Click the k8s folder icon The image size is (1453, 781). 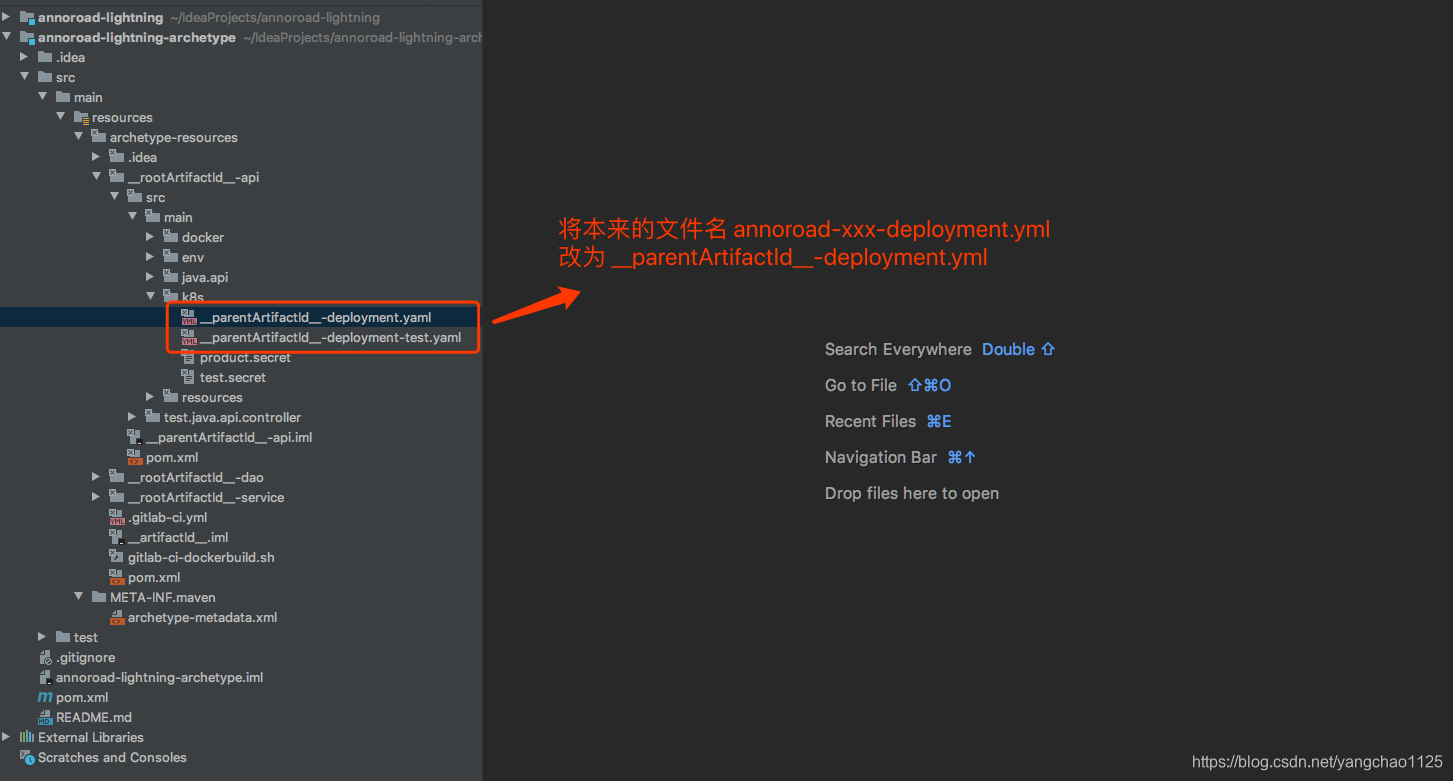click(171, 297)
